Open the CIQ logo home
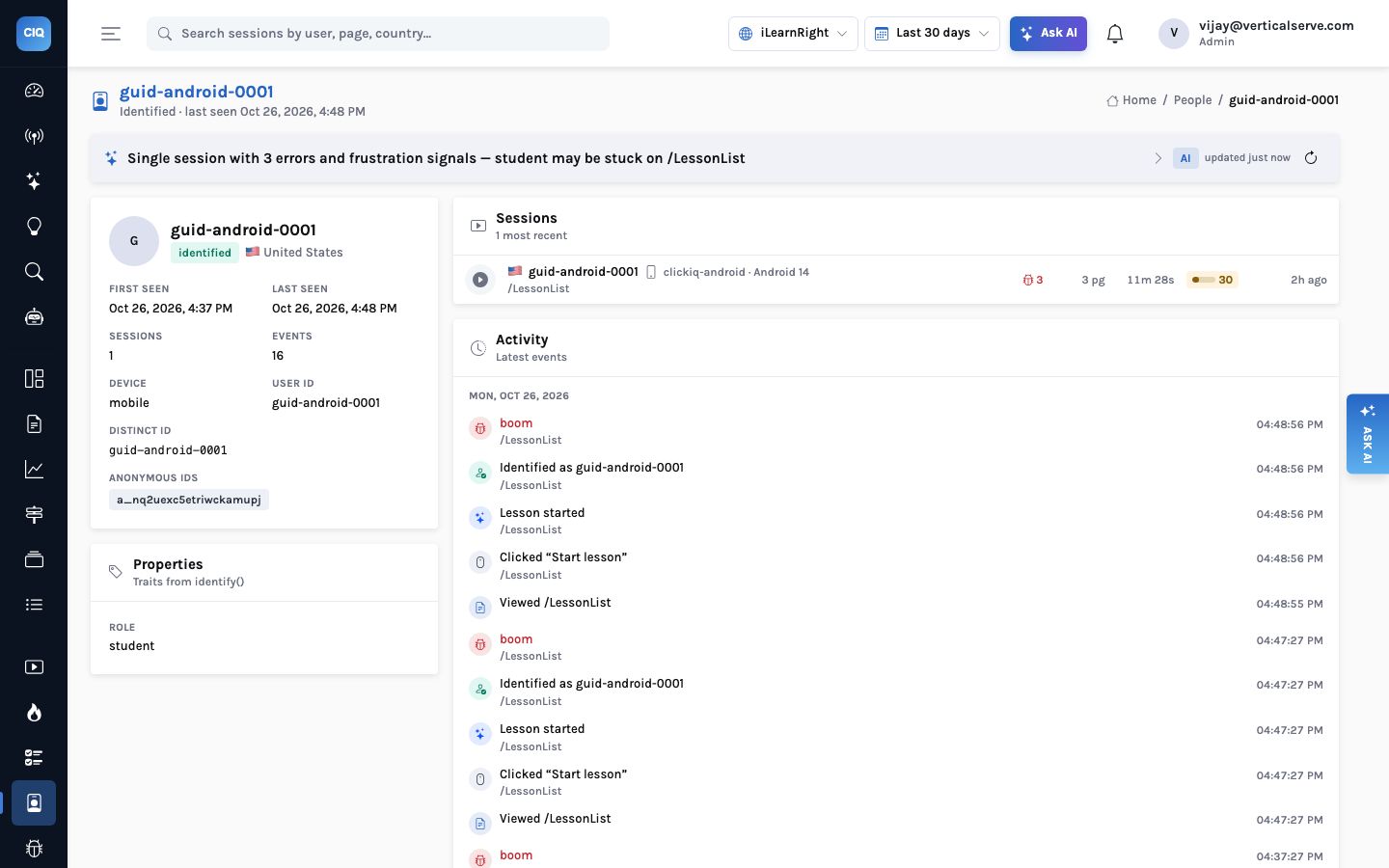Screen dimensions: 1389x868 (34, 33)
